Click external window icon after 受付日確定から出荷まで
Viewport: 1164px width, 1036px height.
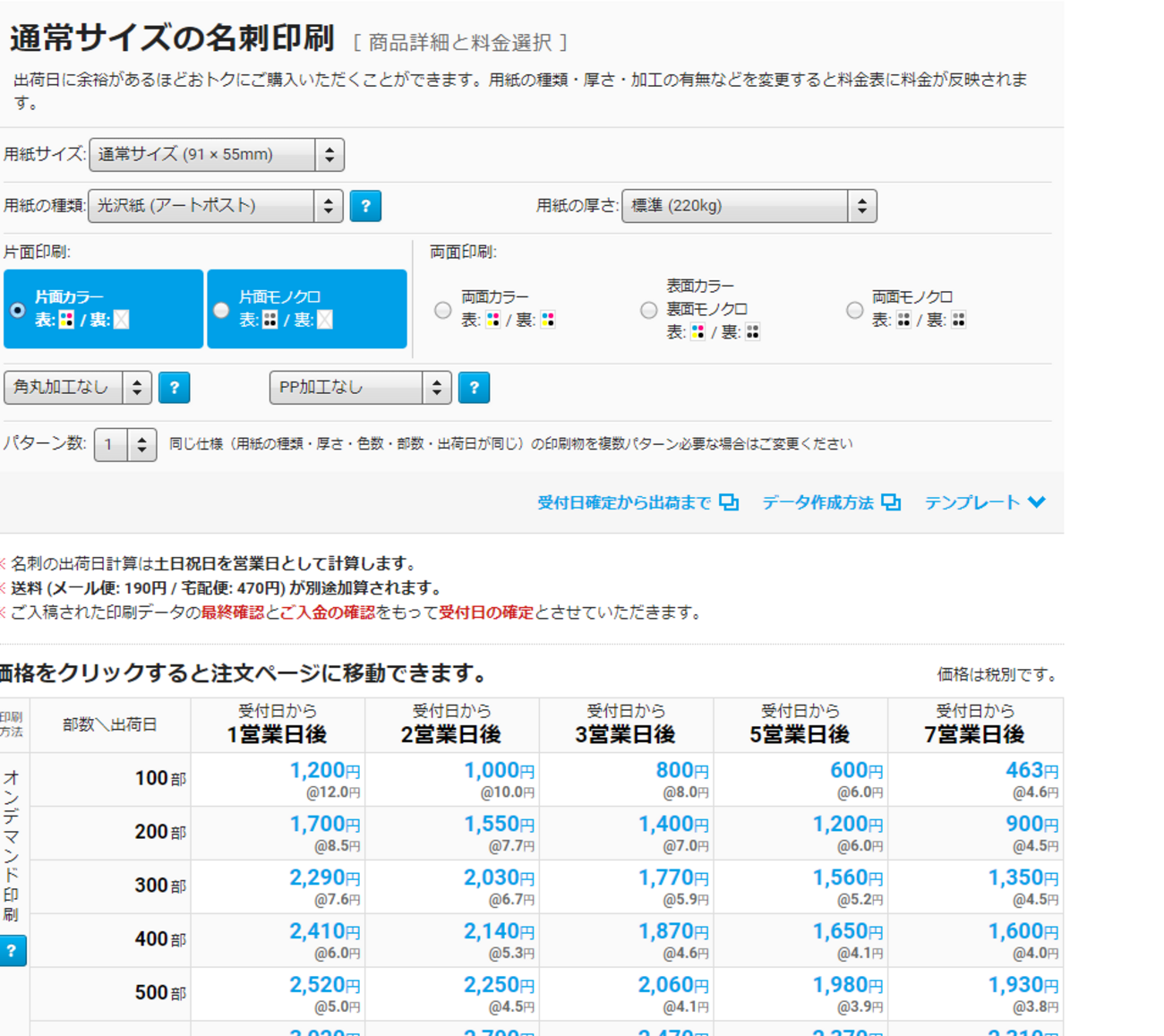click(x=730, y=502)
